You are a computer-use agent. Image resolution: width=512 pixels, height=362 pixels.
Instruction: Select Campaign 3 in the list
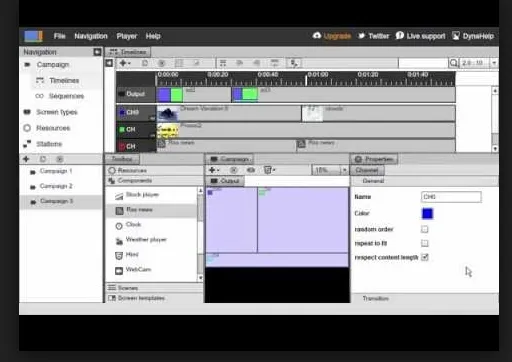click(x=61, y=201)
